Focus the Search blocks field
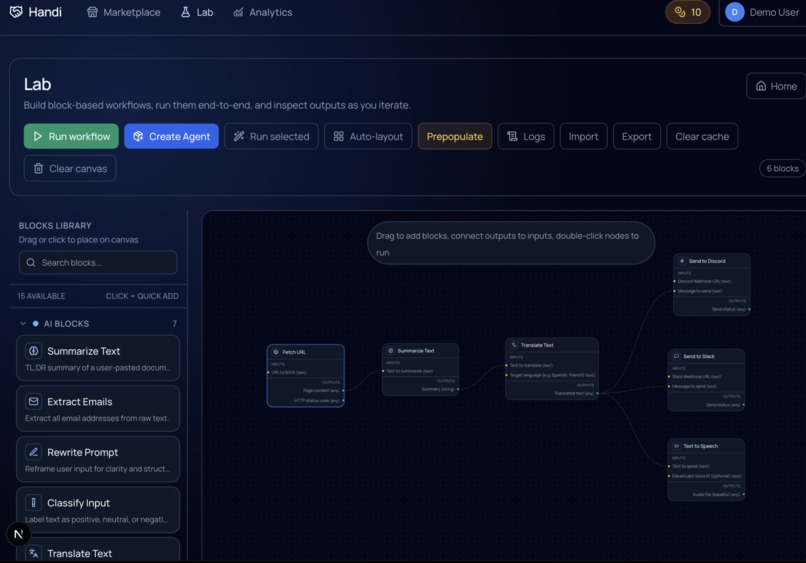This screenshot has height=563, width=806. (98, 263)
